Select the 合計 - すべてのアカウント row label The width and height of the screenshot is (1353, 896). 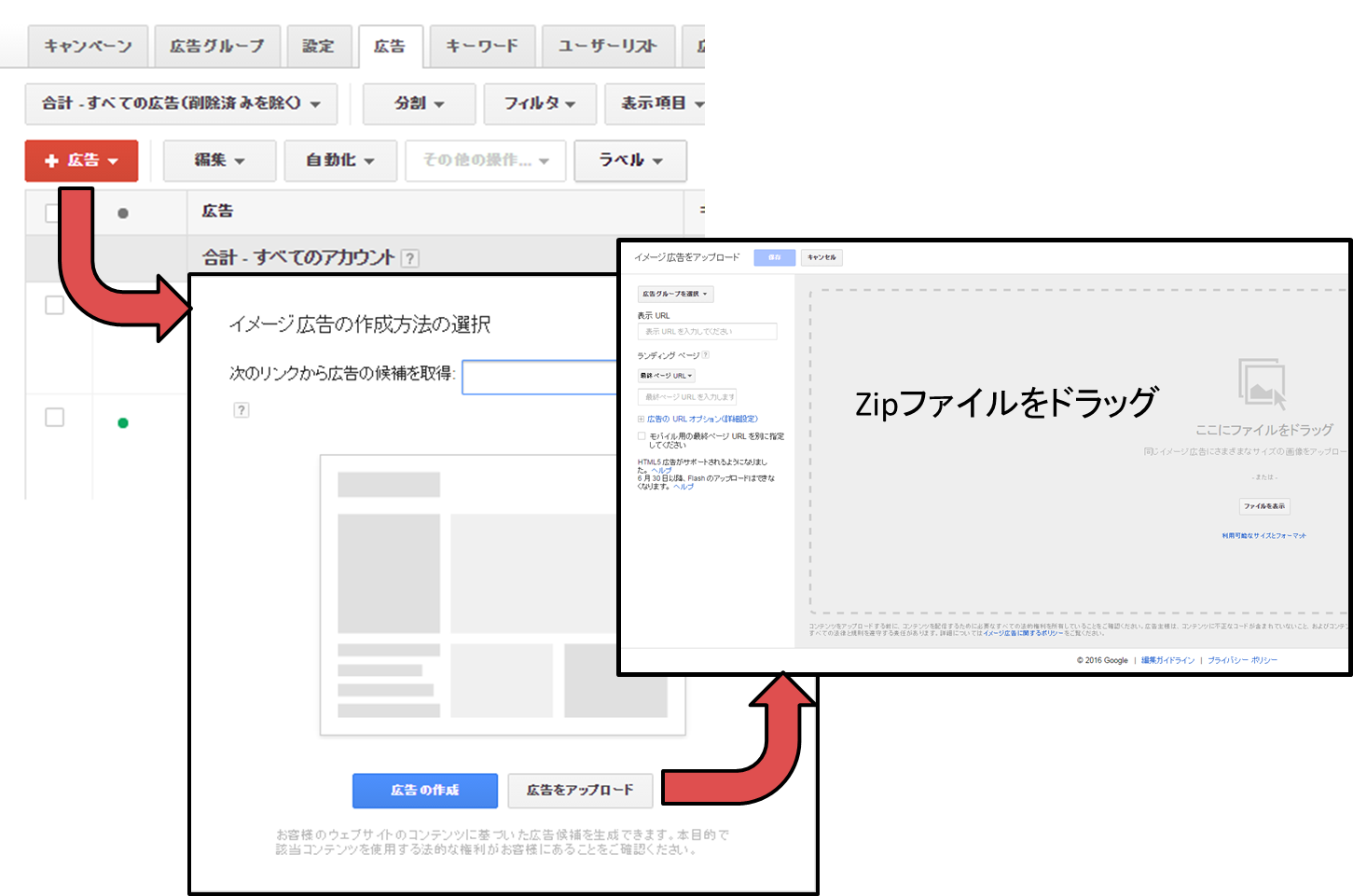point(298,257)
